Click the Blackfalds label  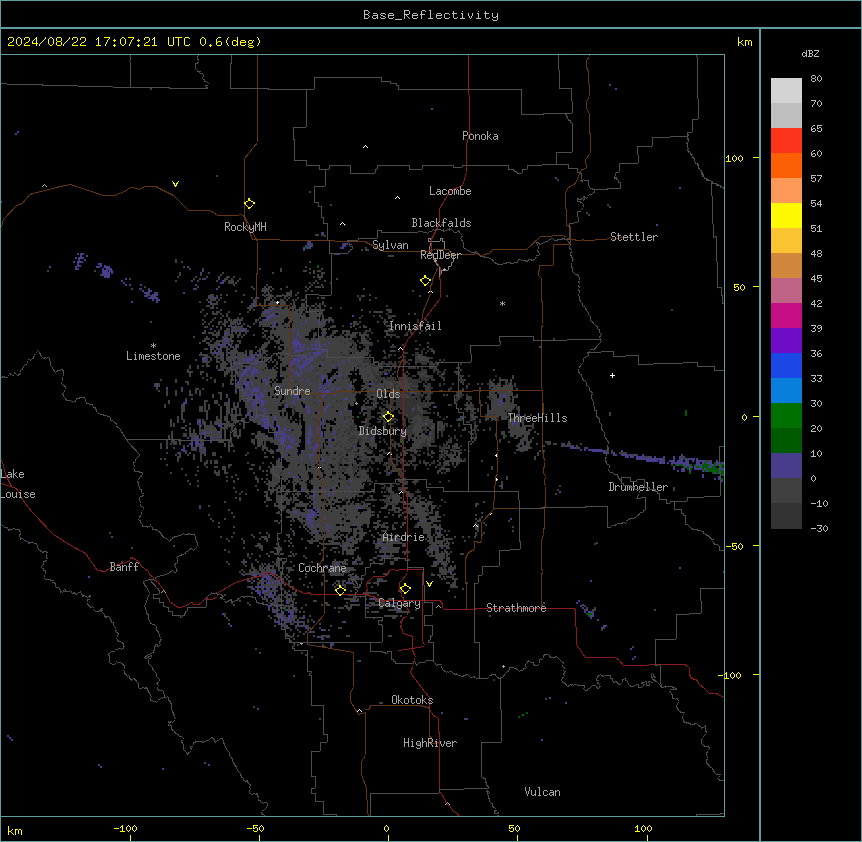[441, 223]
